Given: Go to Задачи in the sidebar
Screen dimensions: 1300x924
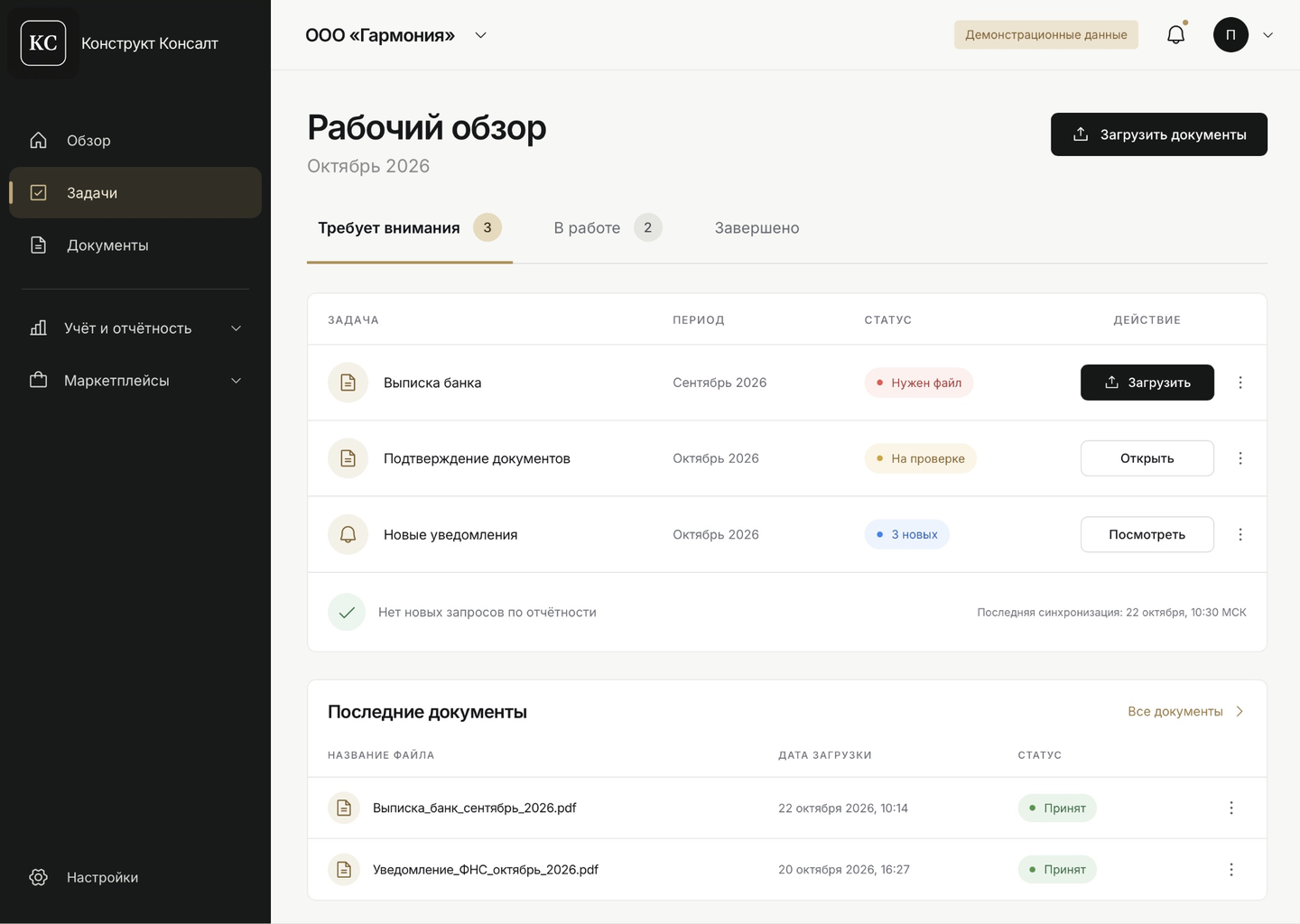Looking at the screenshot, I should (135, 192).
